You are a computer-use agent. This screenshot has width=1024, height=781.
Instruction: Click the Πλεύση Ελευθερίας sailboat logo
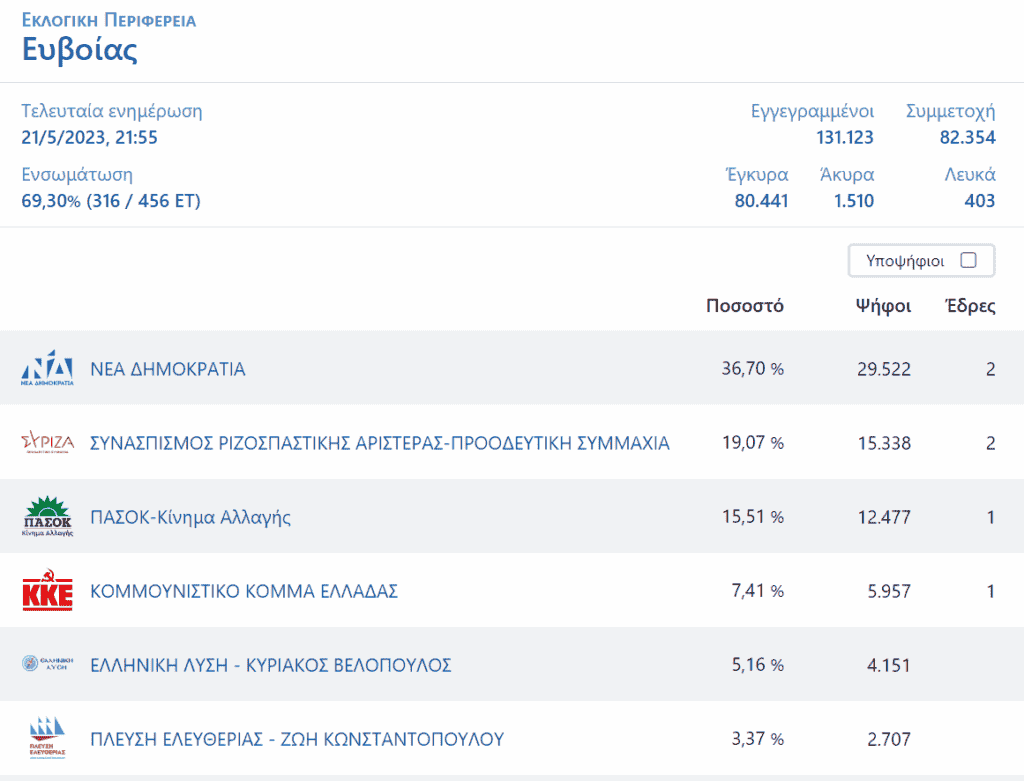tap(47, 739)
